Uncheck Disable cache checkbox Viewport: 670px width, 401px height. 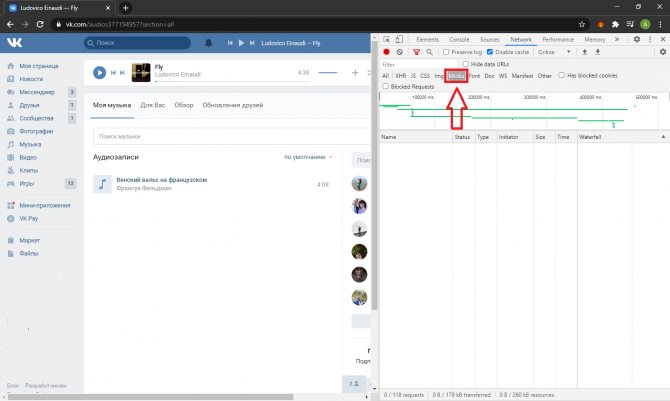(490, 52)
